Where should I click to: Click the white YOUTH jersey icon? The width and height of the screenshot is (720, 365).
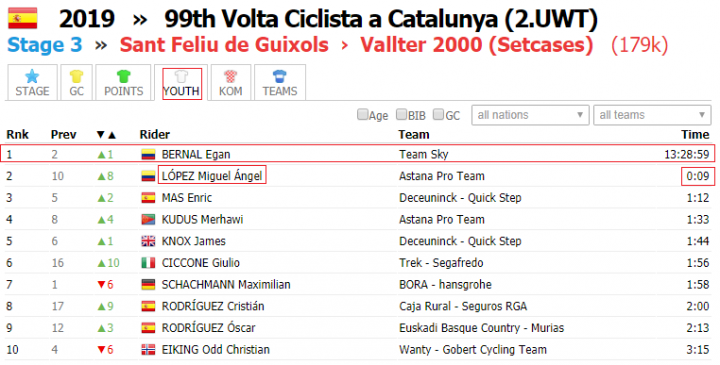[x=181, y=76]
